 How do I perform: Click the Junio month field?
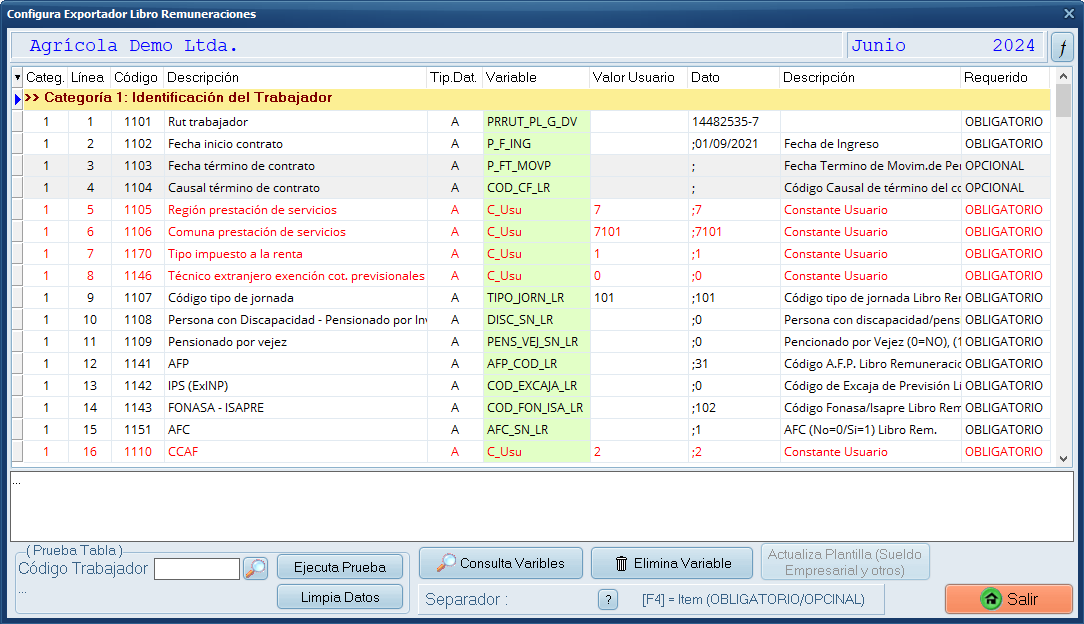click(878, 46)
